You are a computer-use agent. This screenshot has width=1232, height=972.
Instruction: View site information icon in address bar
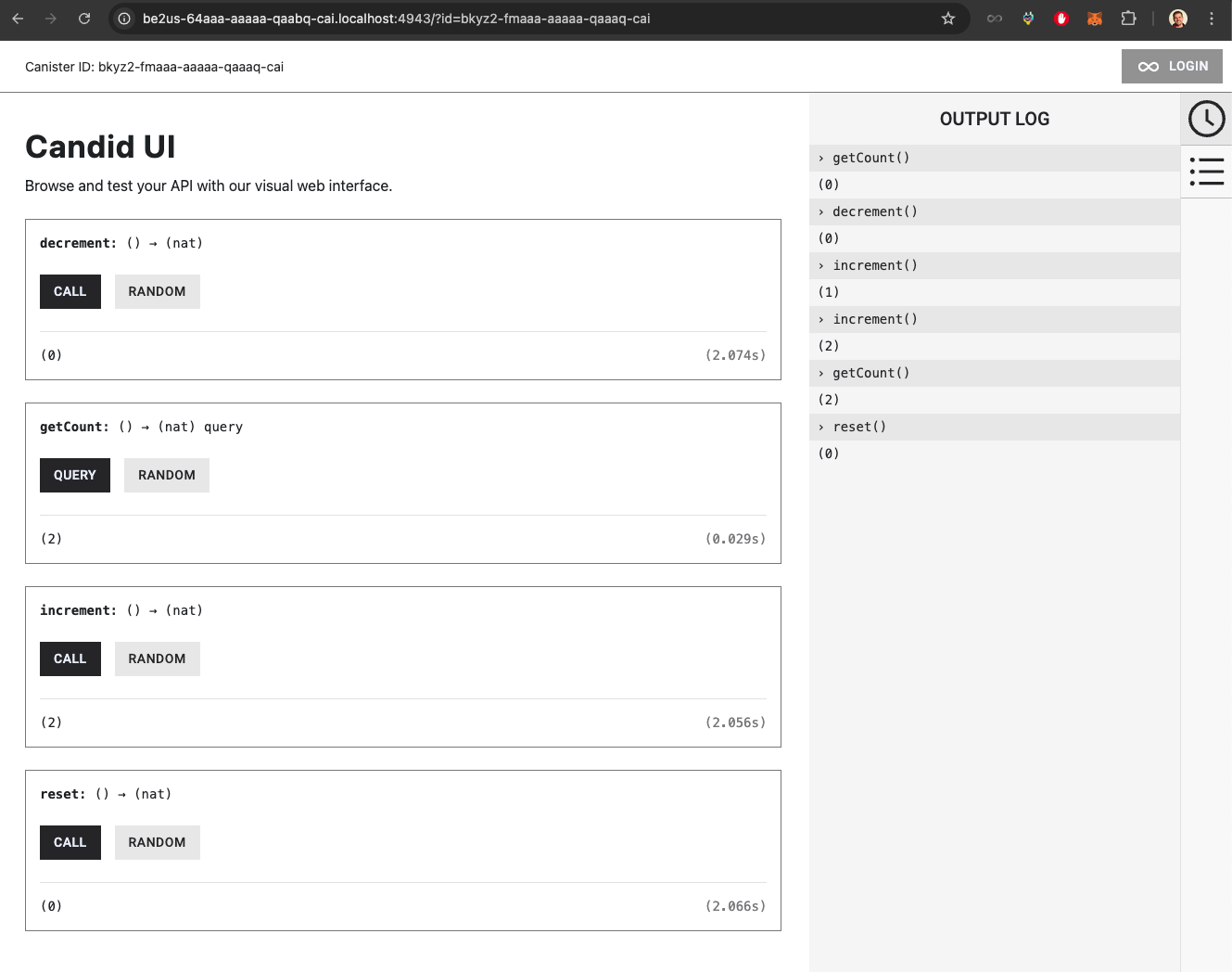tap(124, 19)
